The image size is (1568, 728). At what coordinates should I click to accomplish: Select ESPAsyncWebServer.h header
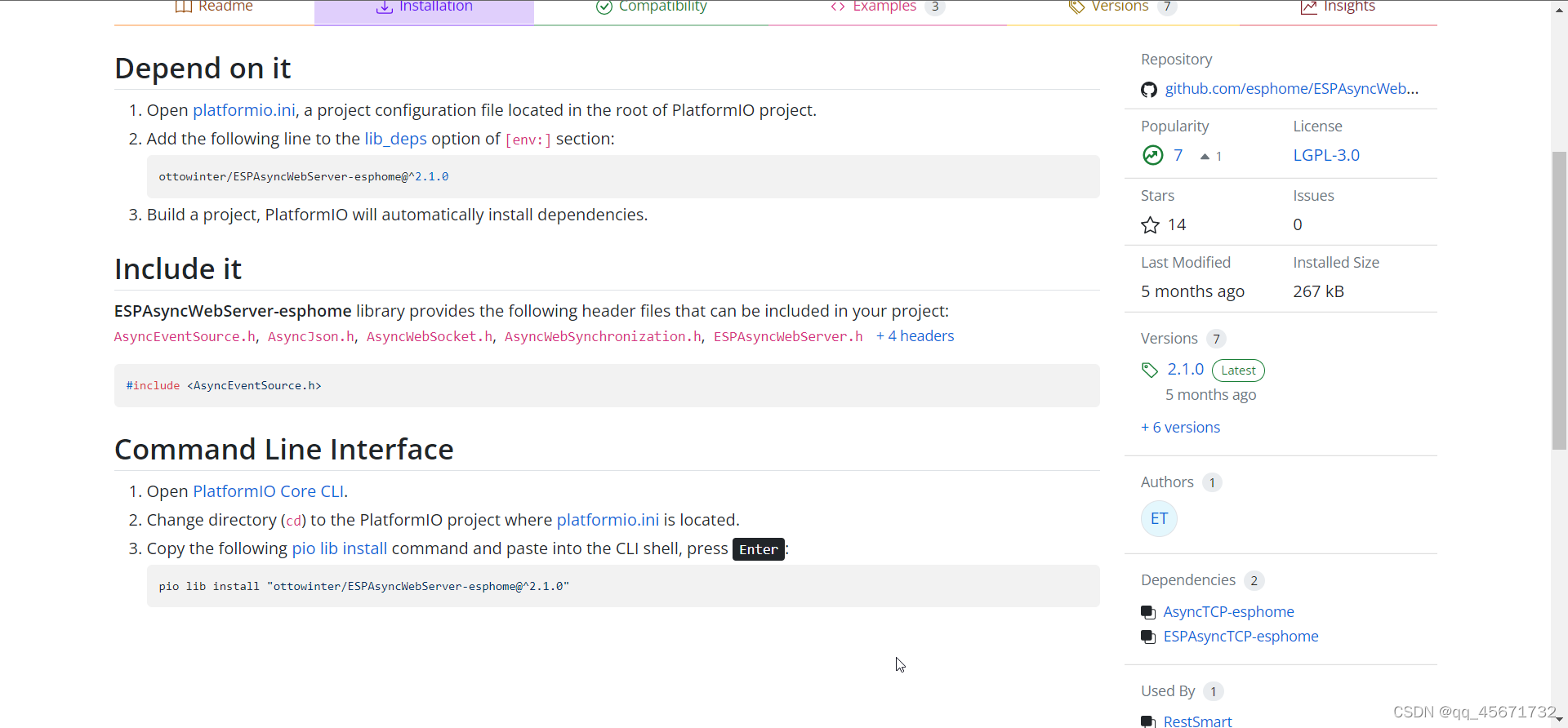[x=788, y=336]
